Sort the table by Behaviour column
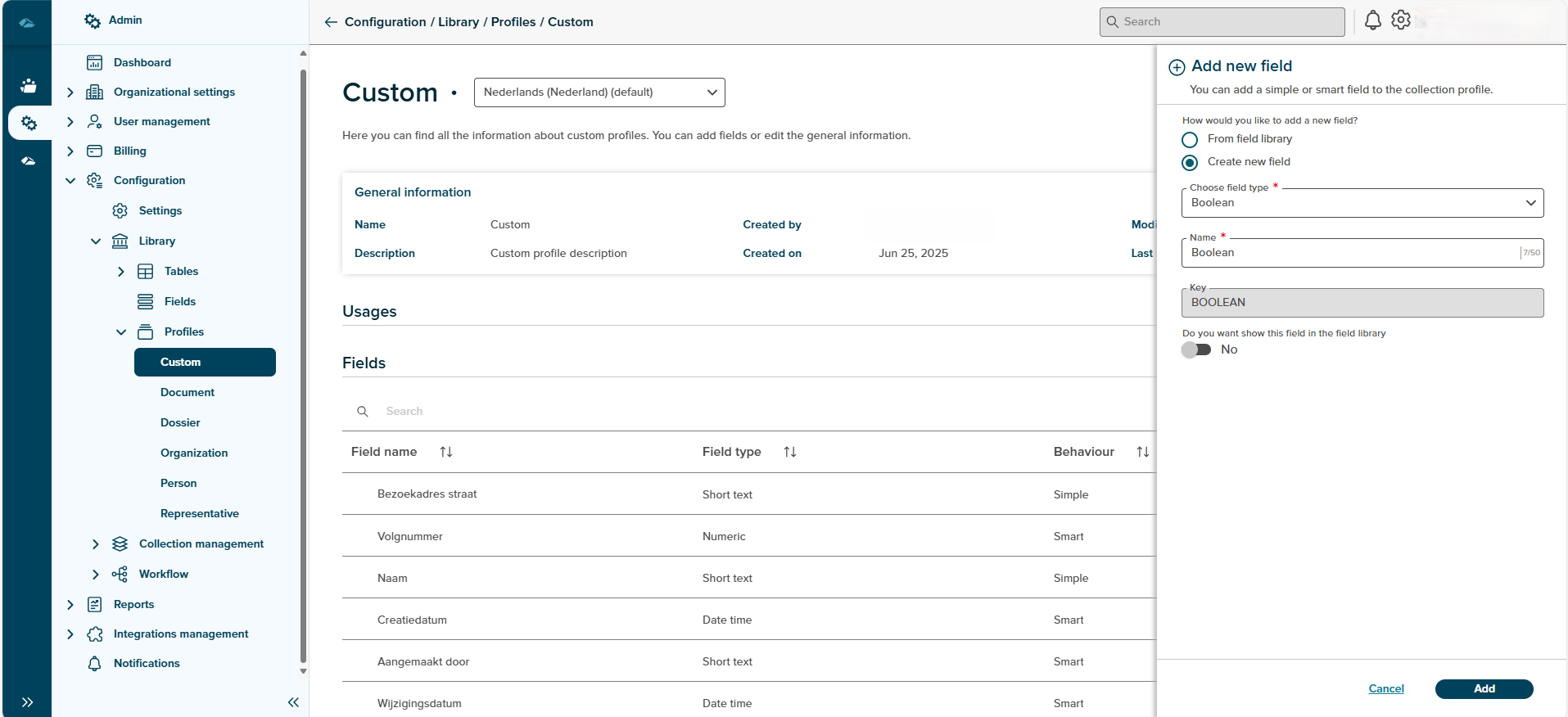This screenshot has width=1568, height=717. (1143, 452)
